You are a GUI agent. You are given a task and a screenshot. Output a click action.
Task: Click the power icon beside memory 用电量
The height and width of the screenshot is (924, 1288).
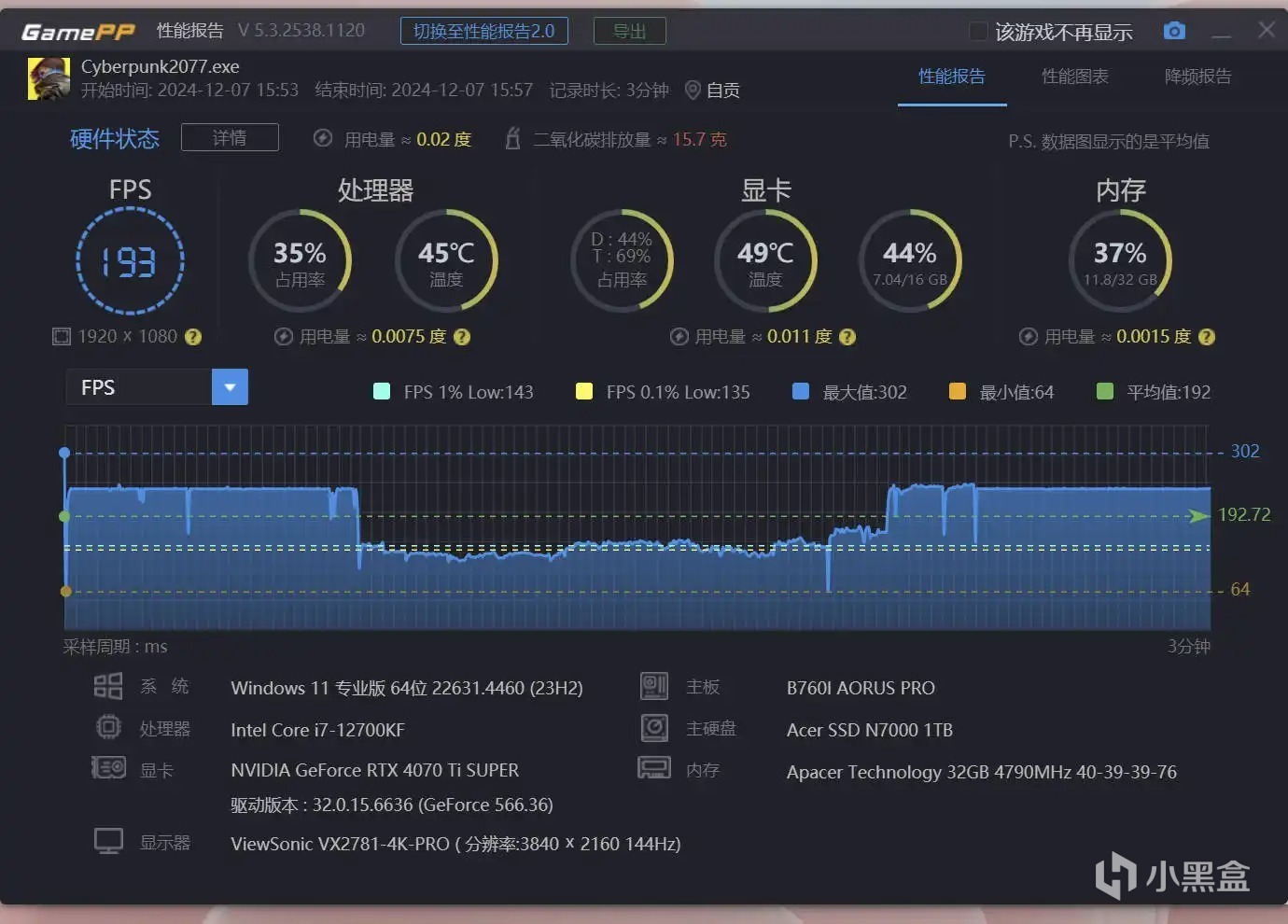coord(1029,336)
